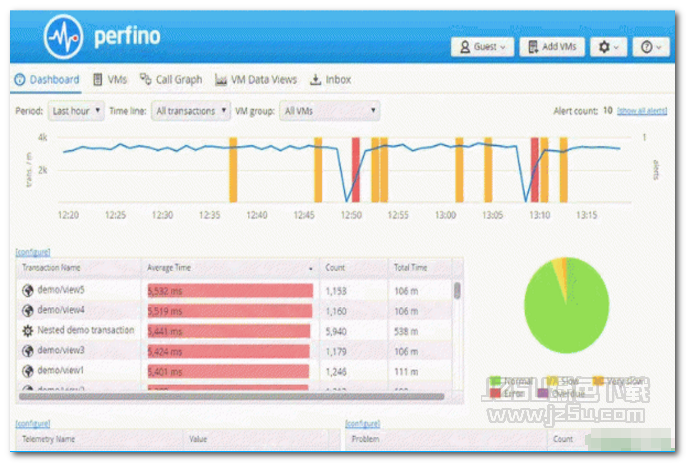Select the demo/view1 transaction name
Screen dimensions: 686x463
60,370
